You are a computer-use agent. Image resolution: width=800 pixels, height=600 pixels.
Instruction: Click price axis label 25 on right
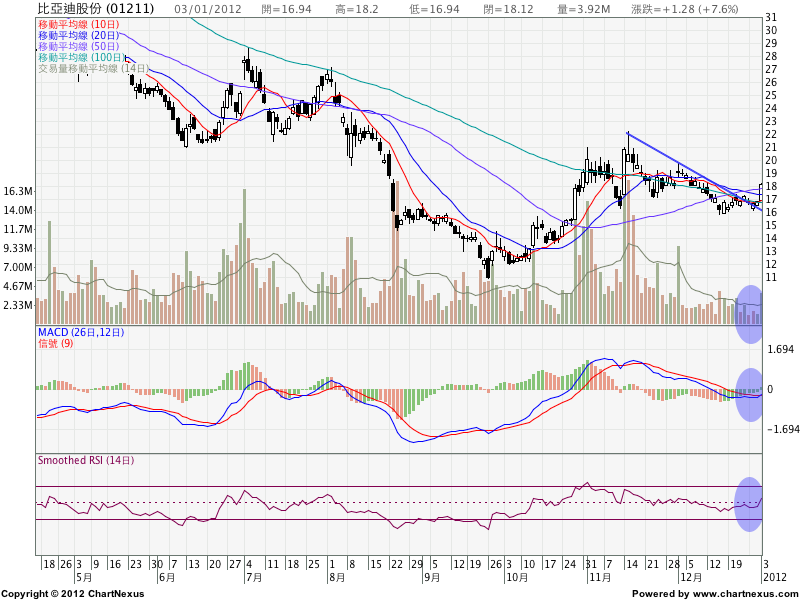tap(771, 95)
